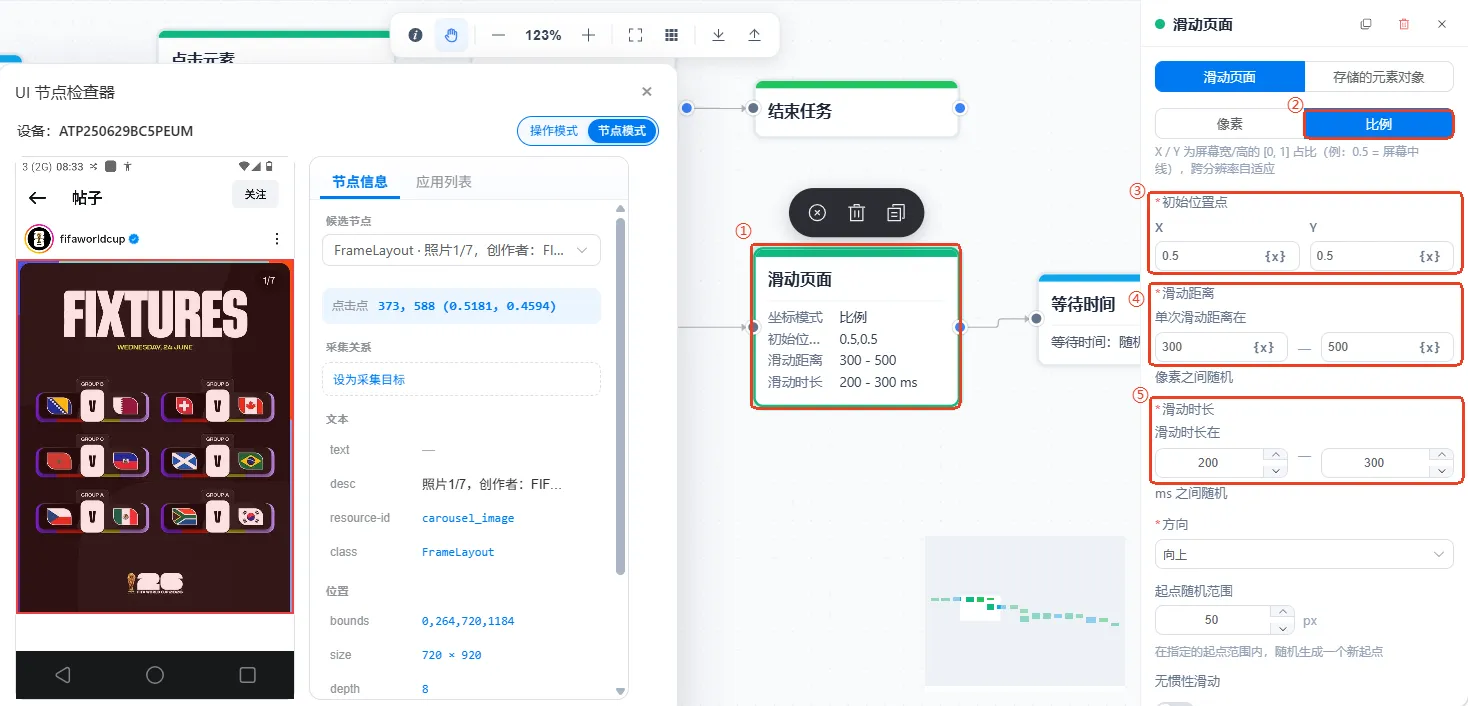The height and width of the screenshot is (706, 1468).
Task: Expand the 候选节点 FrameLayout dropdown
Action: pyautogui.click(x=461, y=250)
